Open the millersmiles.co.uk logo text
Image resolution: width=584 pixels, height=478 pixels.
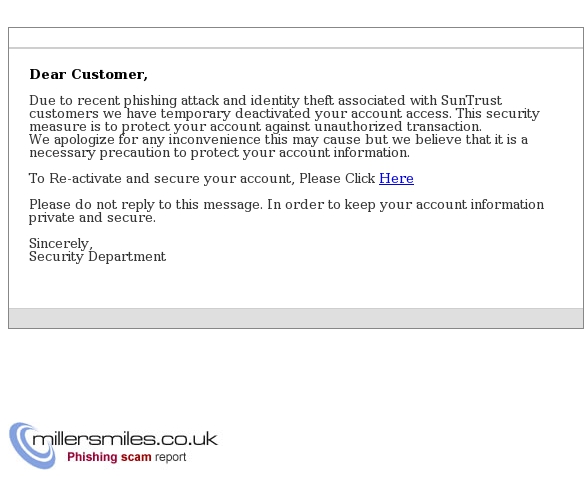point(125,439)
